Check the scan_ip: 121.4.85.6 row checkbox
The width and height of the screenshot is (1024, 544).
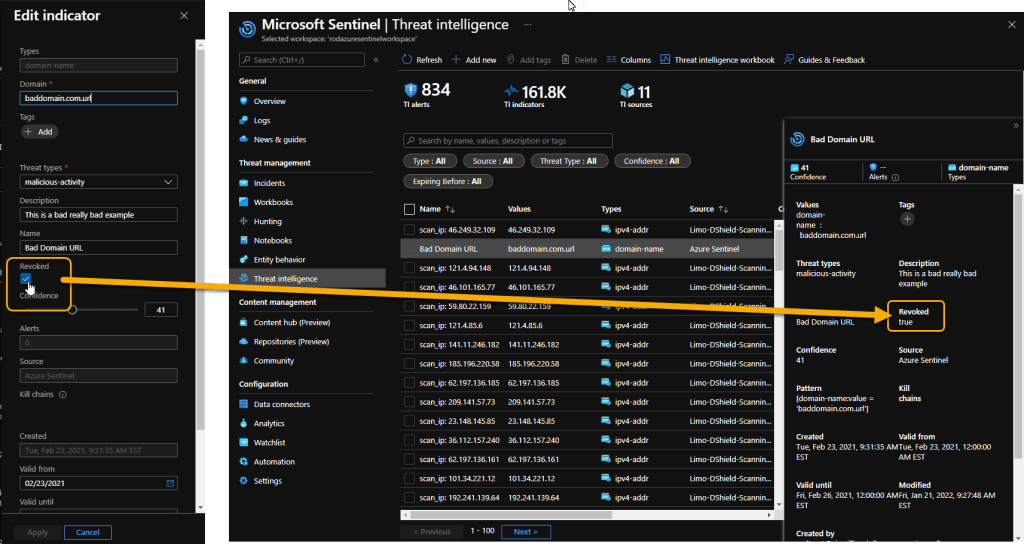409,325
